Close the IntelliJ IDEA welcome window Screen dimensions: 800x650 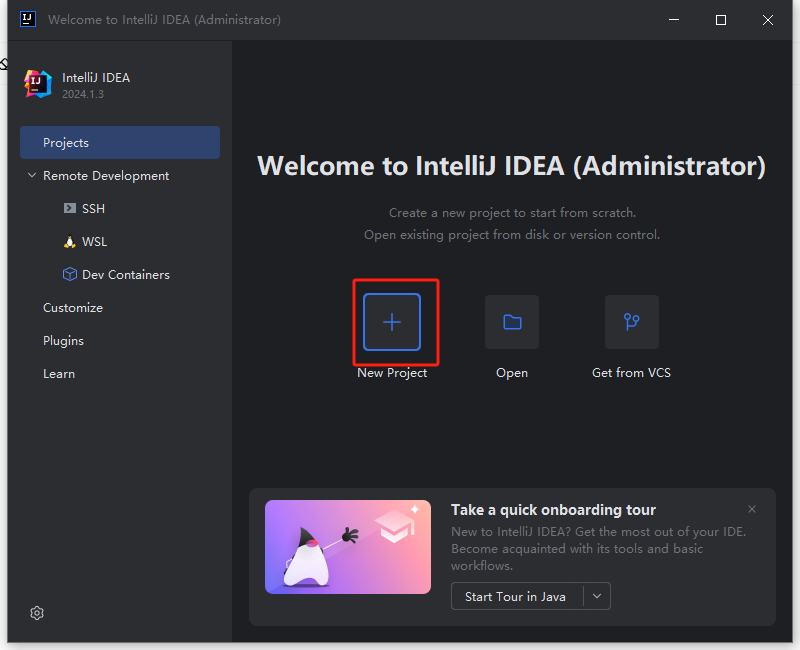click(x=767, y=20)
